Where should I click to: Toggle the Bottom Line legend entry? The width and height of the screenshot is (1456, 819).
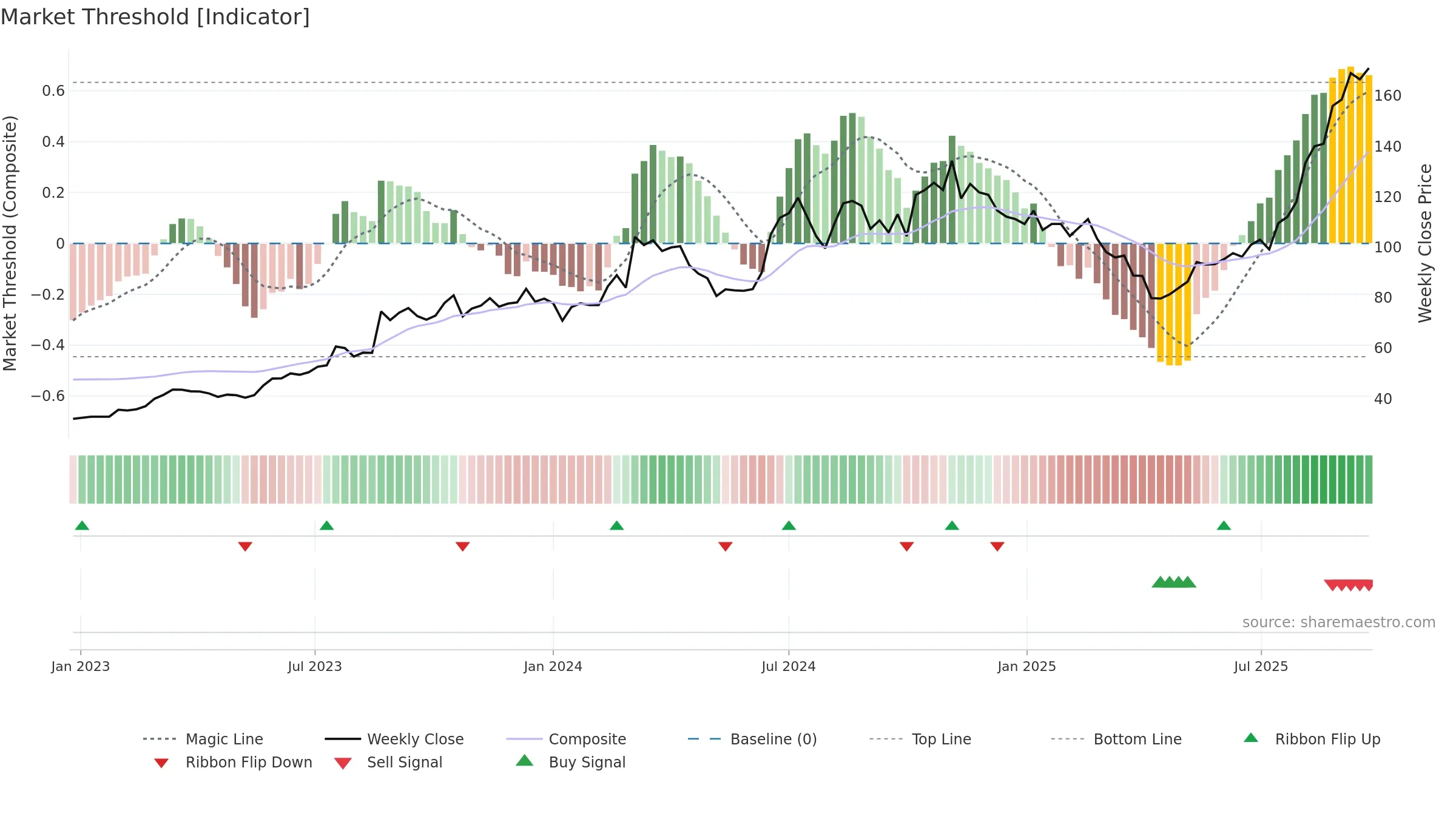pyautogui.click(x=1116, y=739)
